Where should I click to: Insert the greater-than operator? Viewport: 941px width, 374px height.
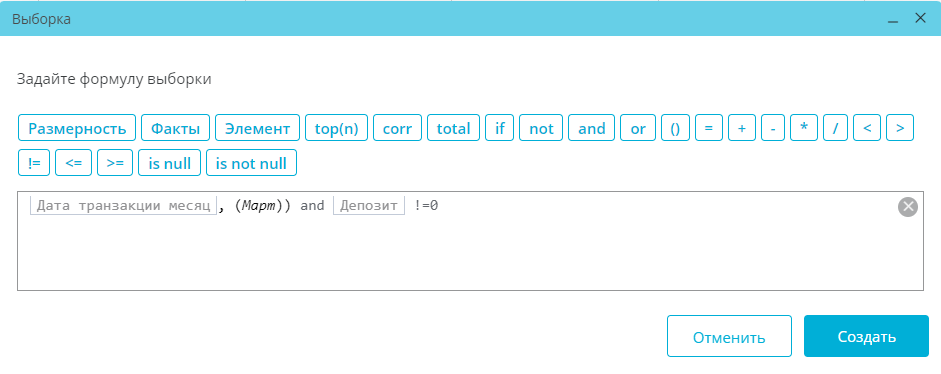click(900, 128)
